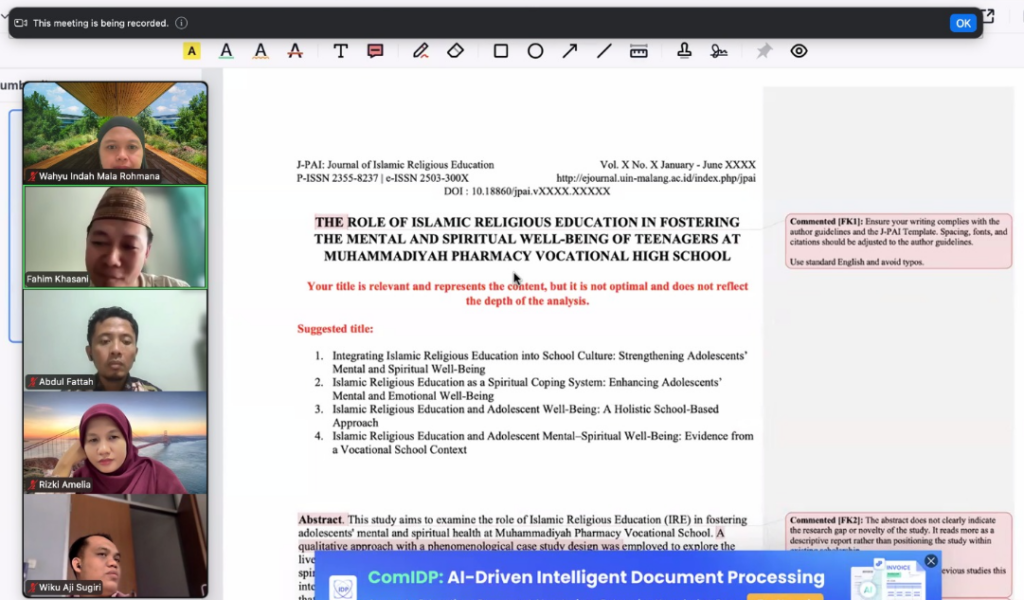Choose the Strikethrough text tool
Image resolution: width=1024 pixels, height=600 pixels.
coord(295,51)
